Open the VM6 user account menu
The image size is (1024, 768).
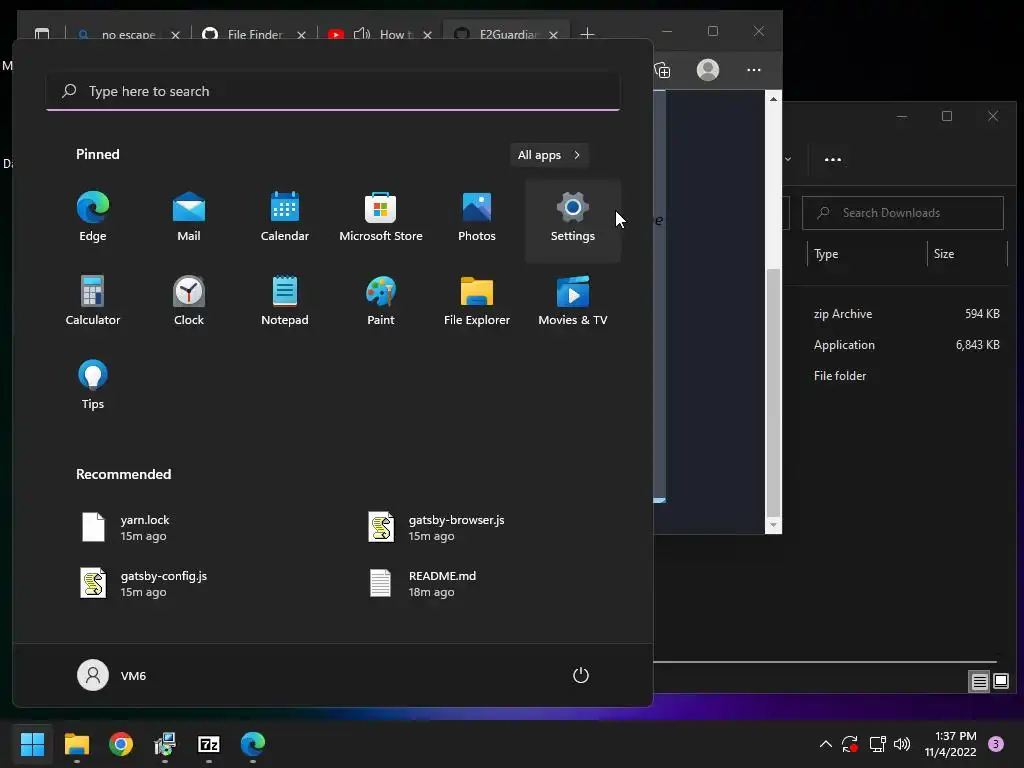[112, 675]
